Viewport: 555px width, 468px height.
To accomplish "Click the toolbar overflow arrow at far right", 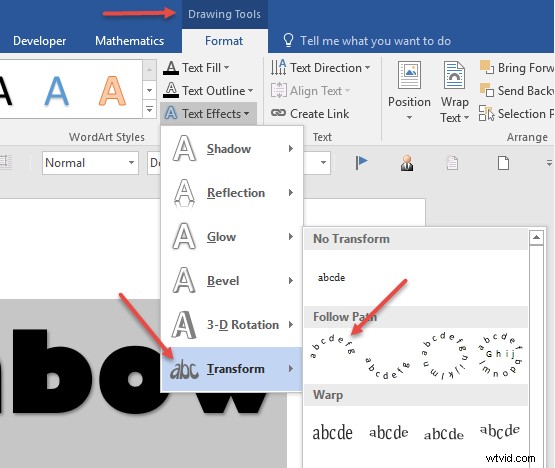I will (549, 163).
